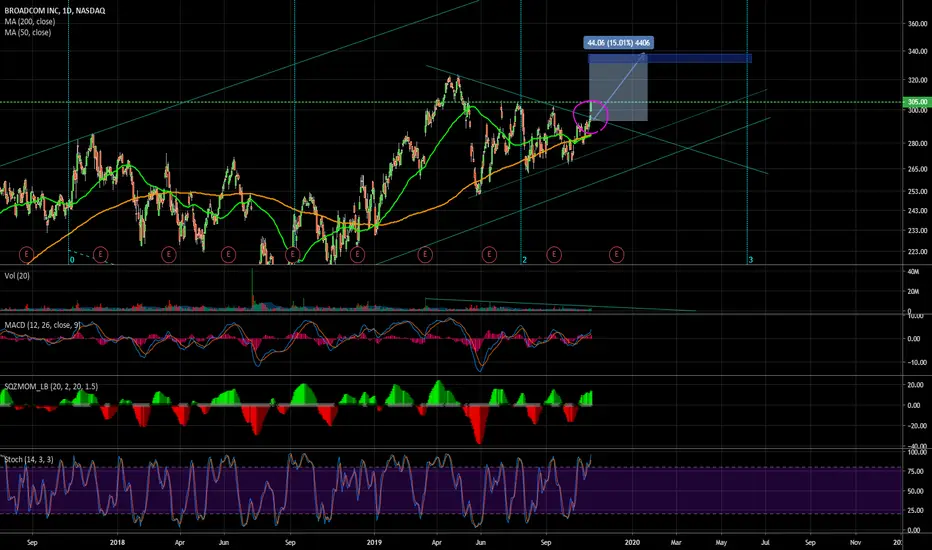This screenshot has width=932, height=550.
Task: Click the 265.00 price axis label
Action: pos(917,169)
